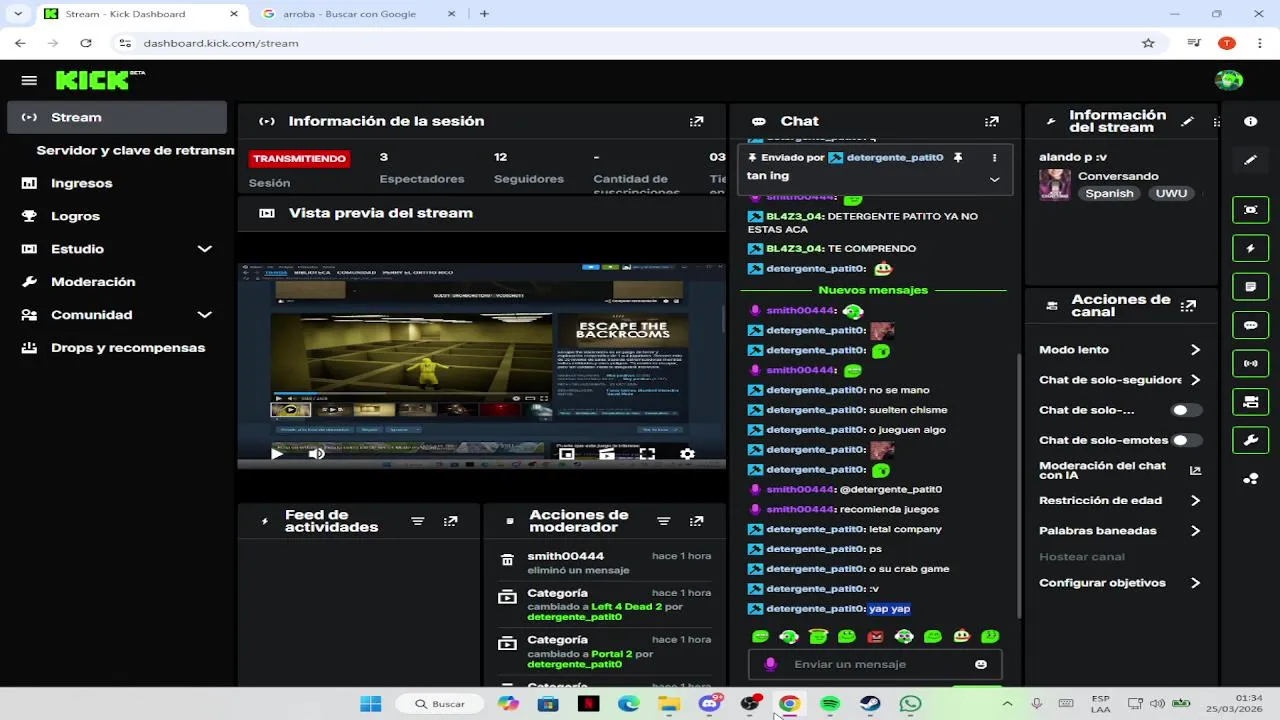Open Configurar objetivos

pos(1120,583)
